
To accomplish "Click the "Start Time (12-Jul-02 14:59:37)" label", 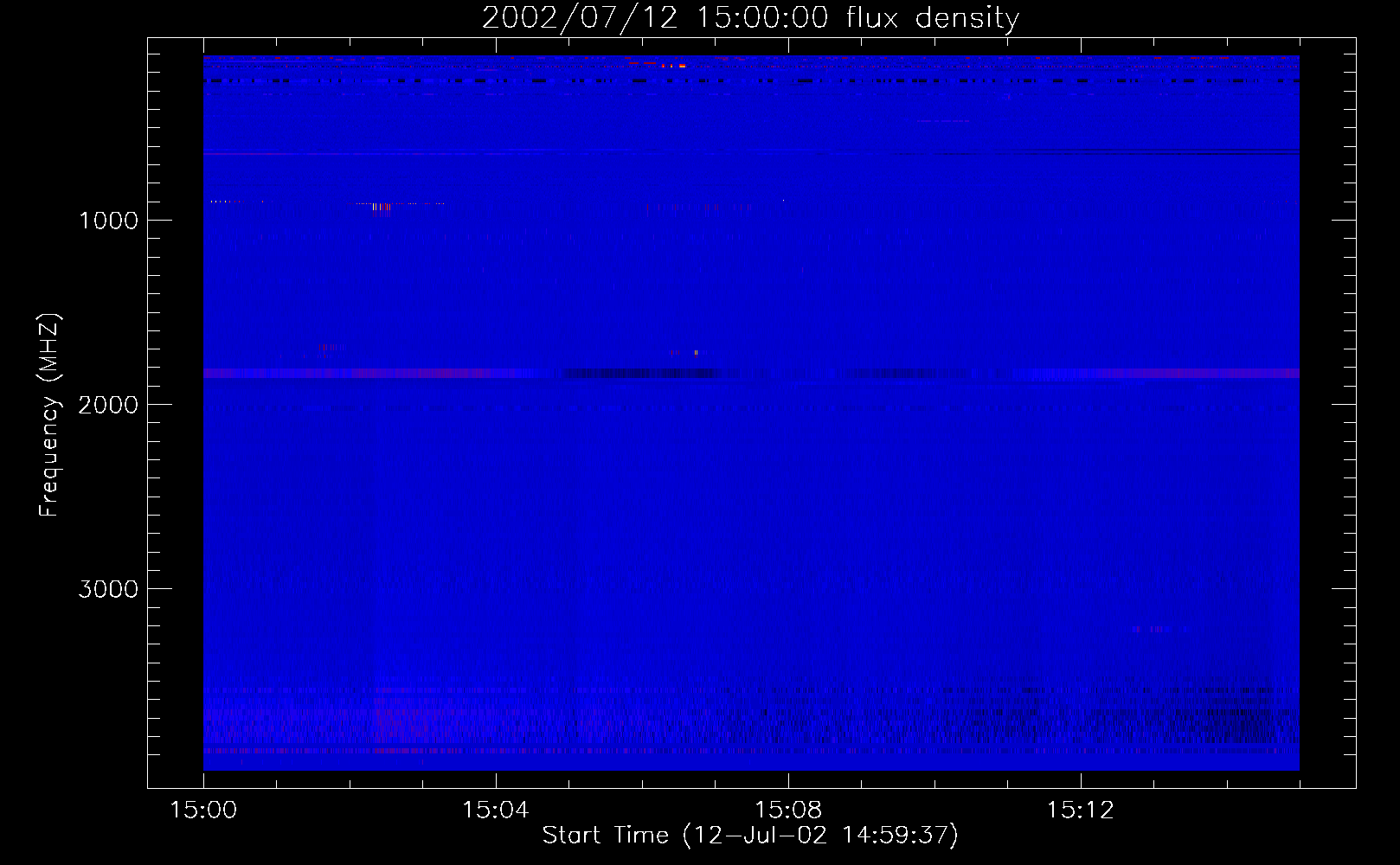I will [750, 836].
